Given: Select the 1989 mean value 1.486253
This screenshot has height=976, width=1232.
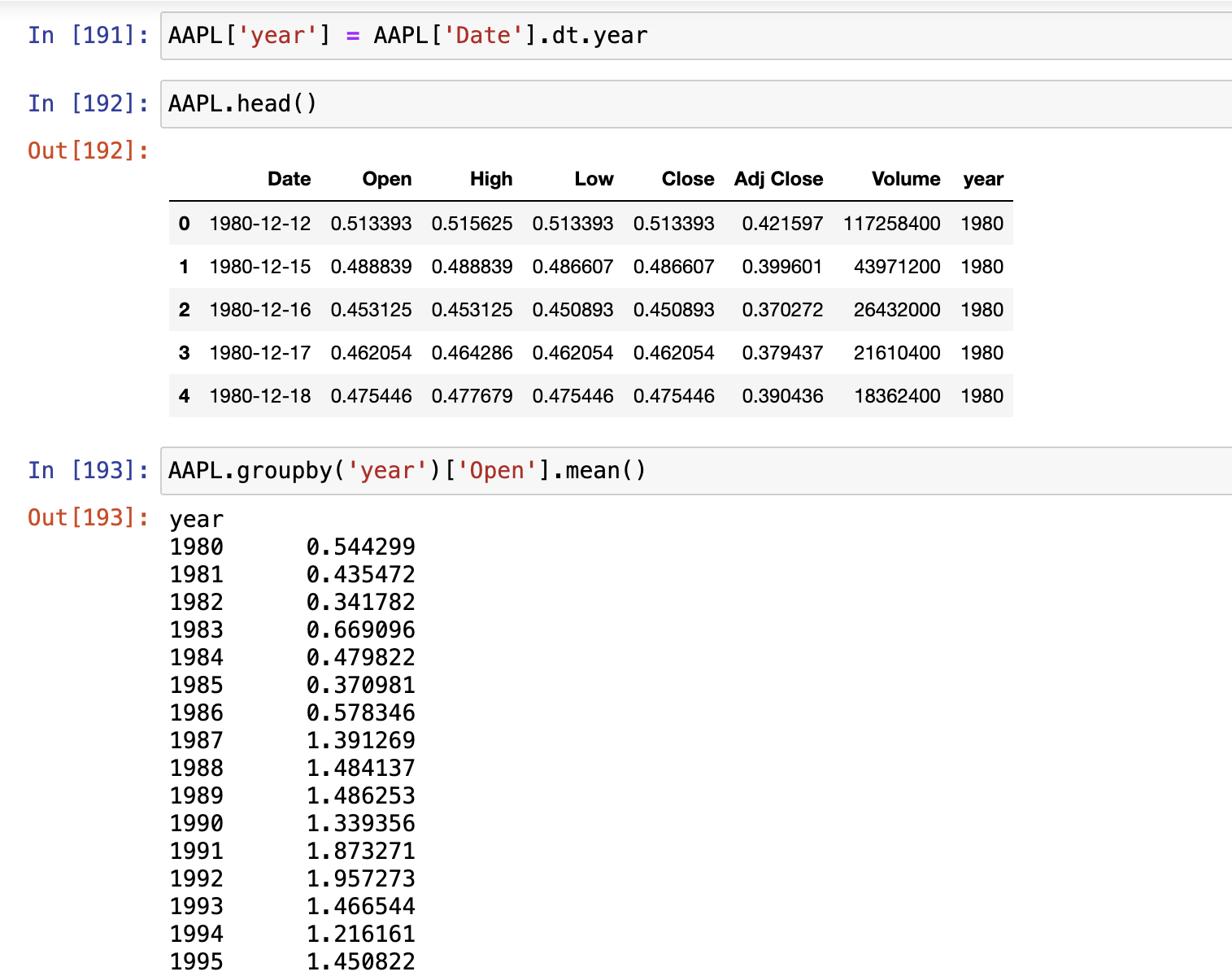Looking at the screenshot, I should pos(361,795).
